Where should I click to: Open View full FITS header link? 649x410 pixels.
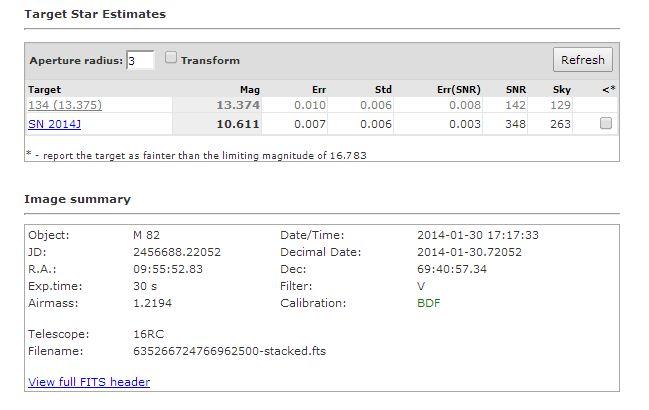point(89,382)
